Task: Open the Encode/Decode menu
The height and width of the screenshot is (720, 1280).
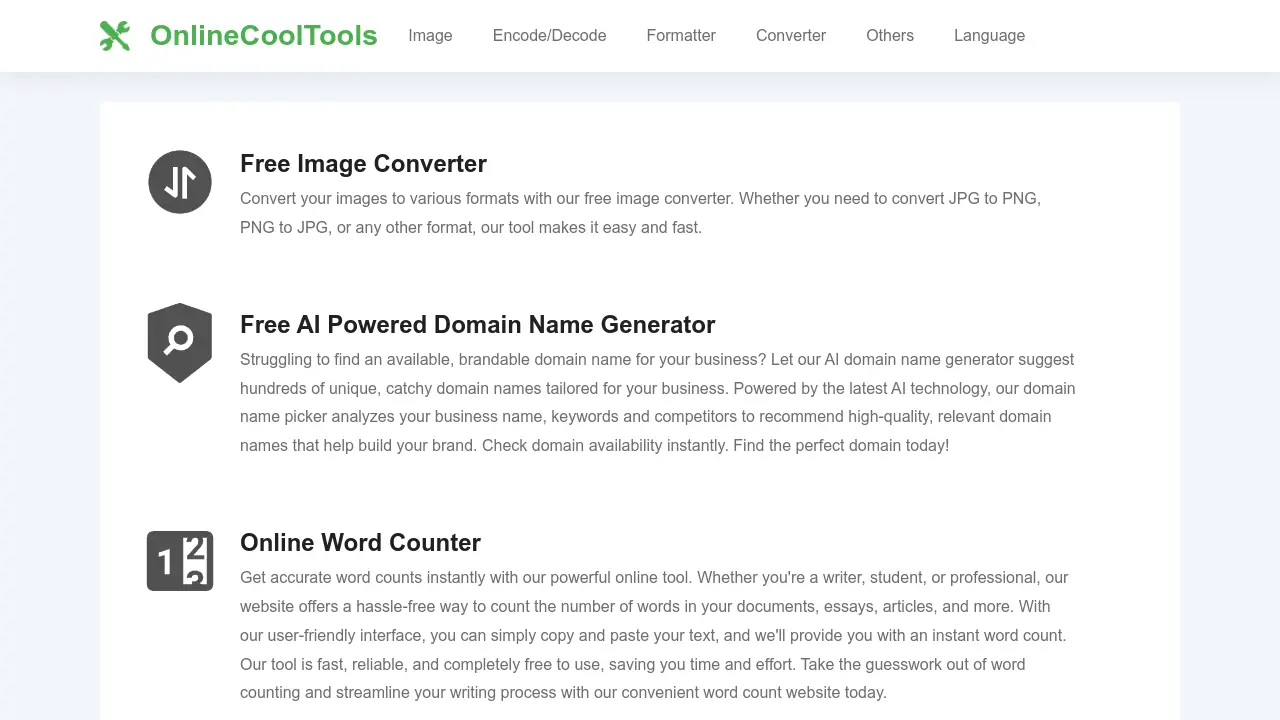Action: pyautogui.click(x=549, y=36)
